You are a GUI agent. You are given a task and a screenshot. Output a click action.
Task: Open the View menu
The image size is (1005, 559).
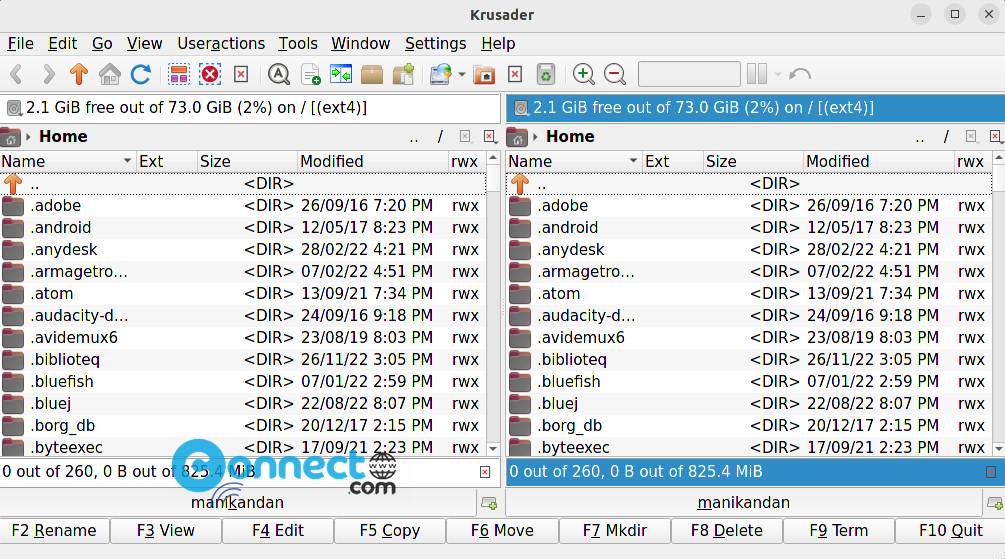144,44
